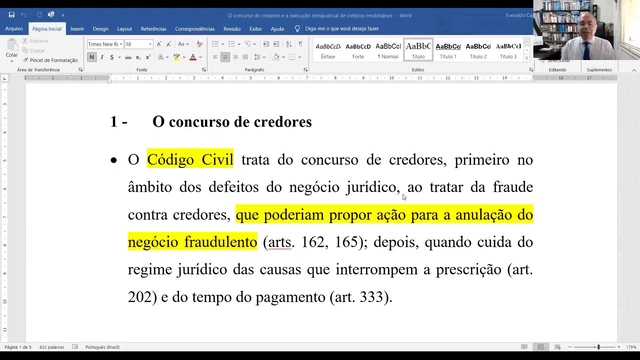Switch to Web Layout view in status bar
This screenshot has height=360, width=640.
point(558,347)
